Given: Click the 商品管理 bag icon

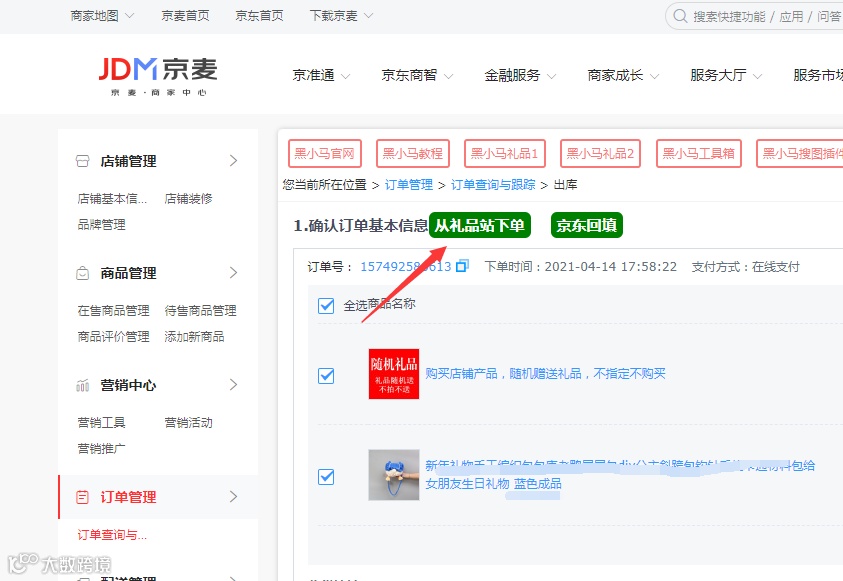Looking at the screenshot, I should pos(82,273).
